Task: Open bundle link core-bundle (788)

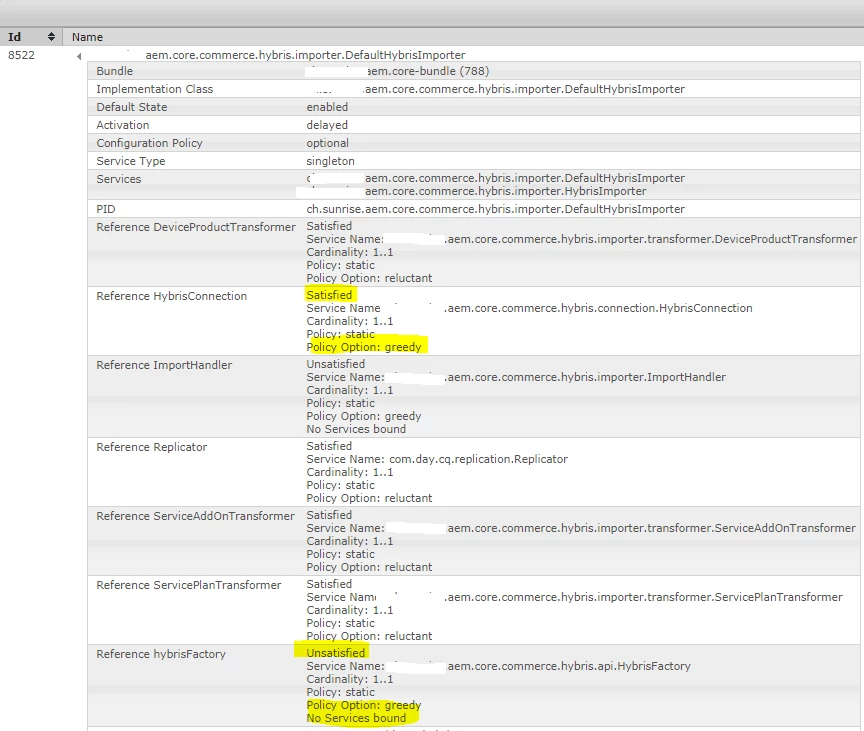Action: (428, 71)
